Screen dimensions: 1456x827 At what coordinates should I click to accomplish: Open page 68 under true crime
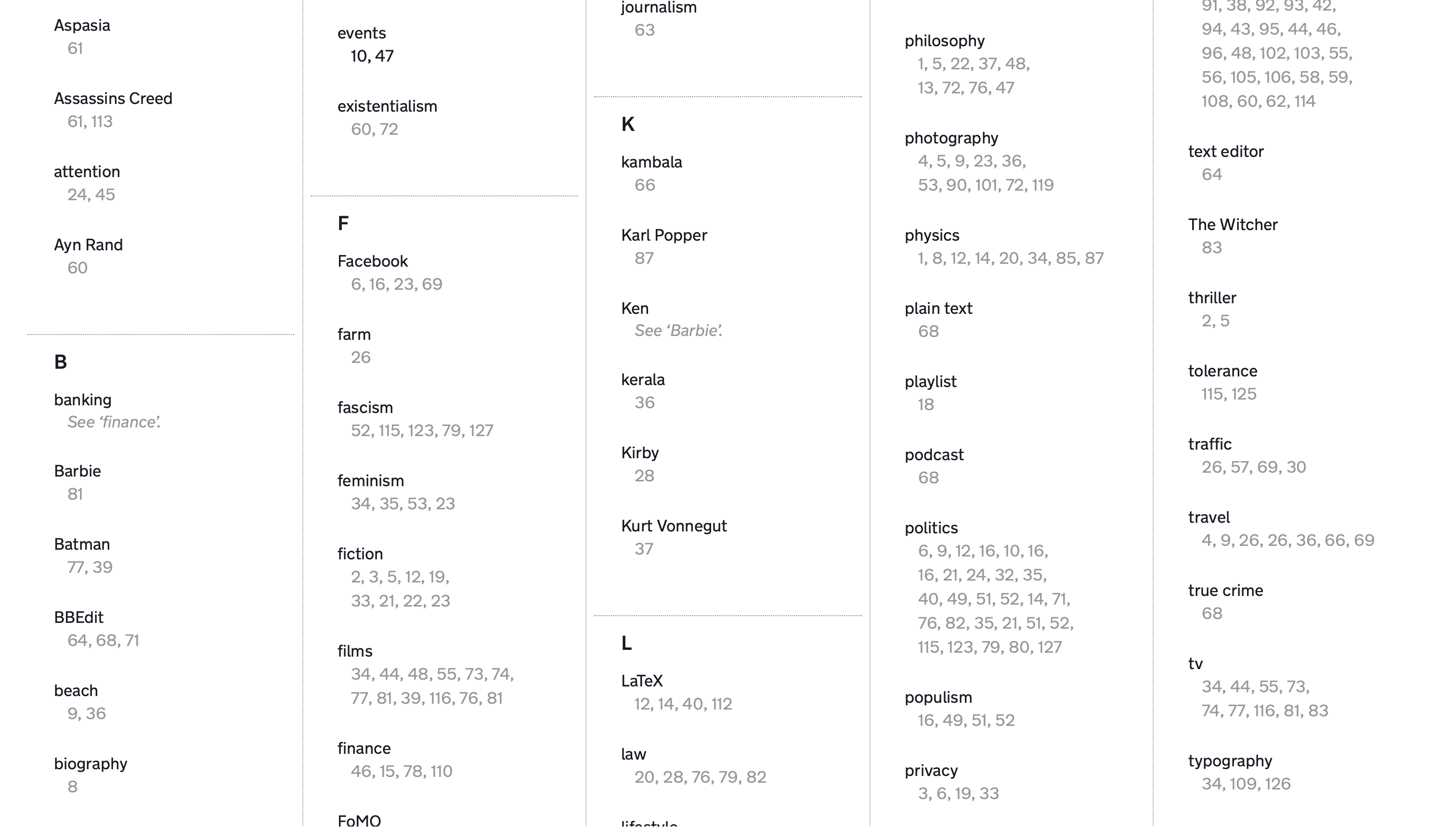click(1211, 613)
